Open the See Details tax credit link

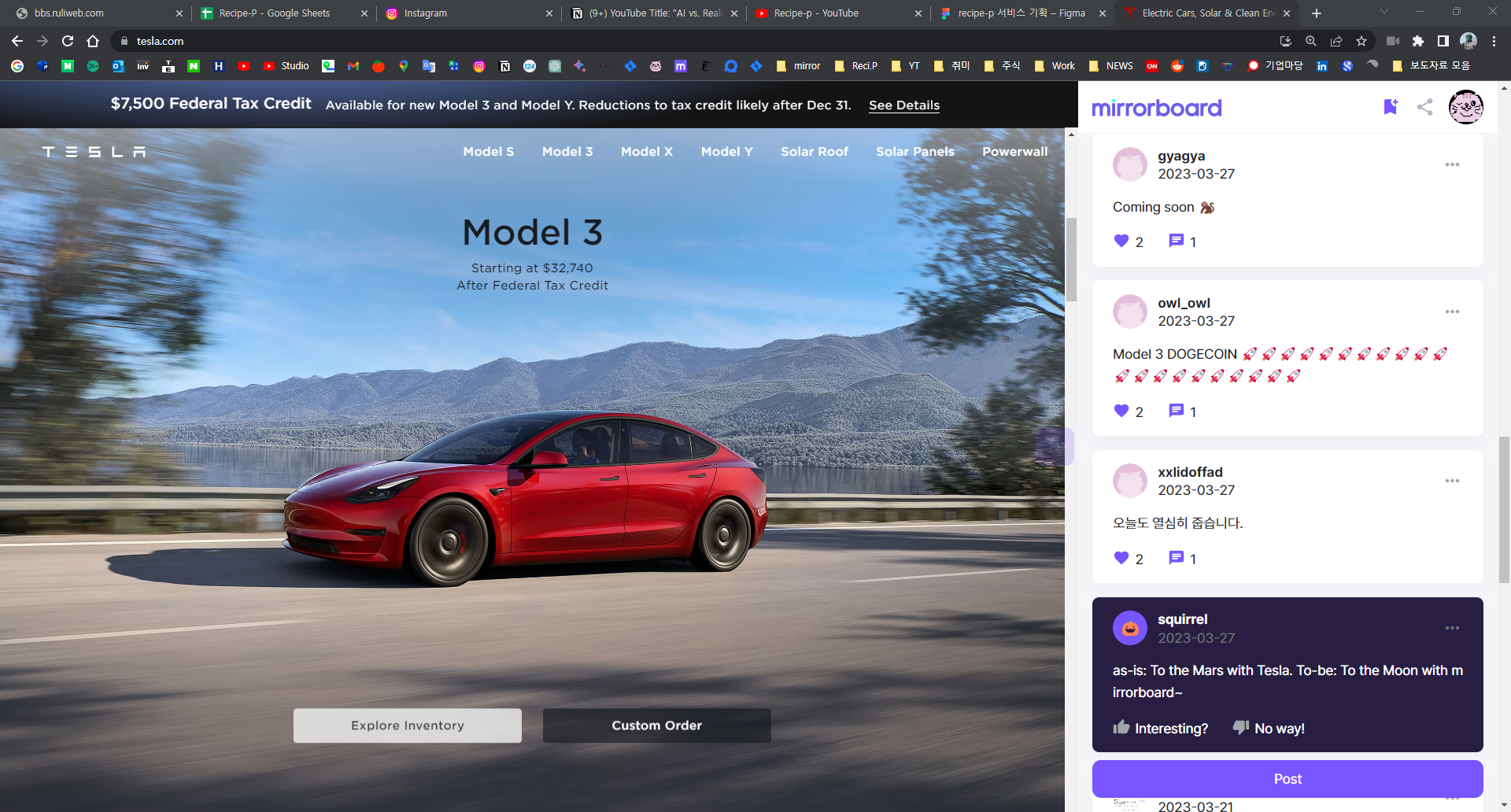pyautogui.click(x=903, y=105)
